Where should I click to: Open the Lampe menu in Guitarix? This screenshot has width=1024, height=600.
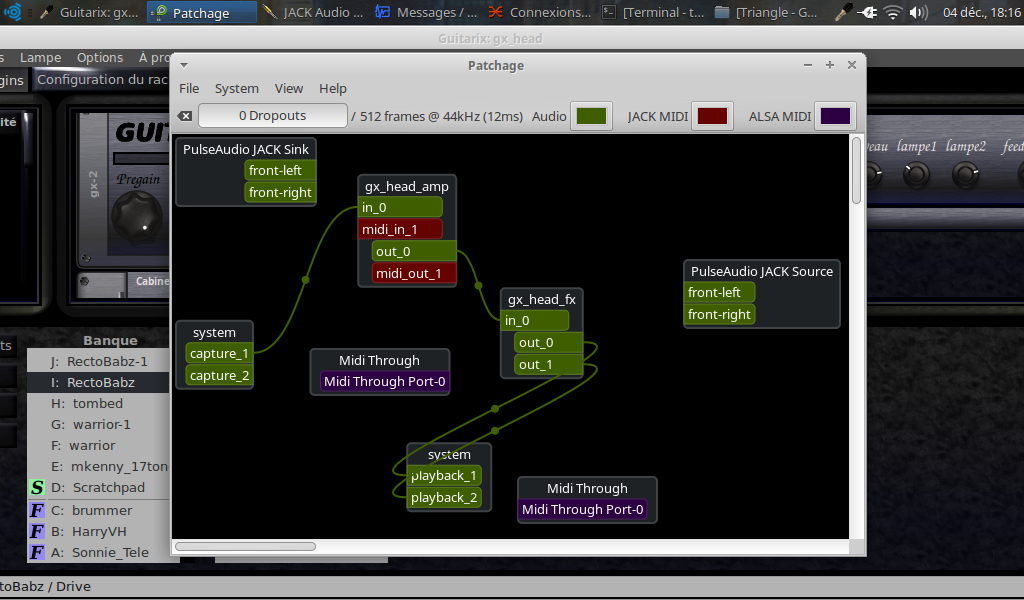40,57
